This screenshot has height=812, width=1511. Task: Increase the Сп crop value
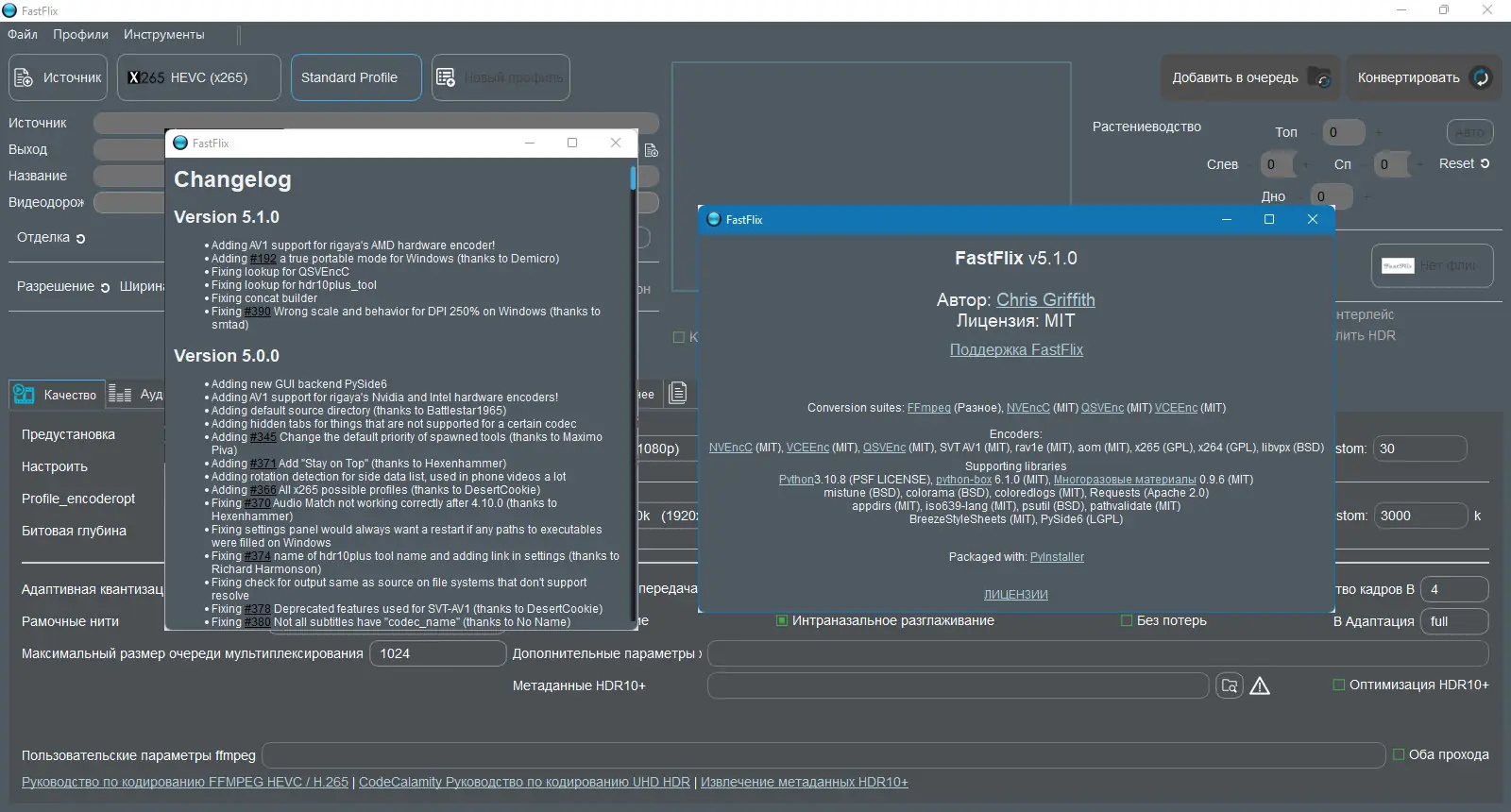pyautogui.click(x=1419, y=164)
